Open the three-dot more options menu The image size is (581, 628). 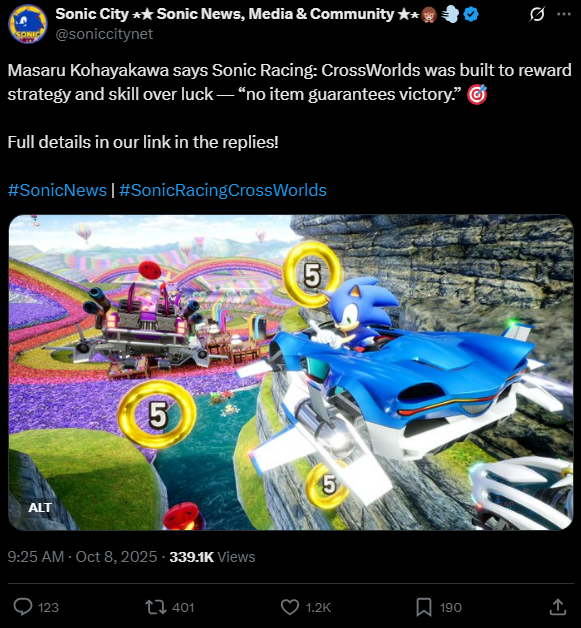pyautogui.click(x=564, y=14)
